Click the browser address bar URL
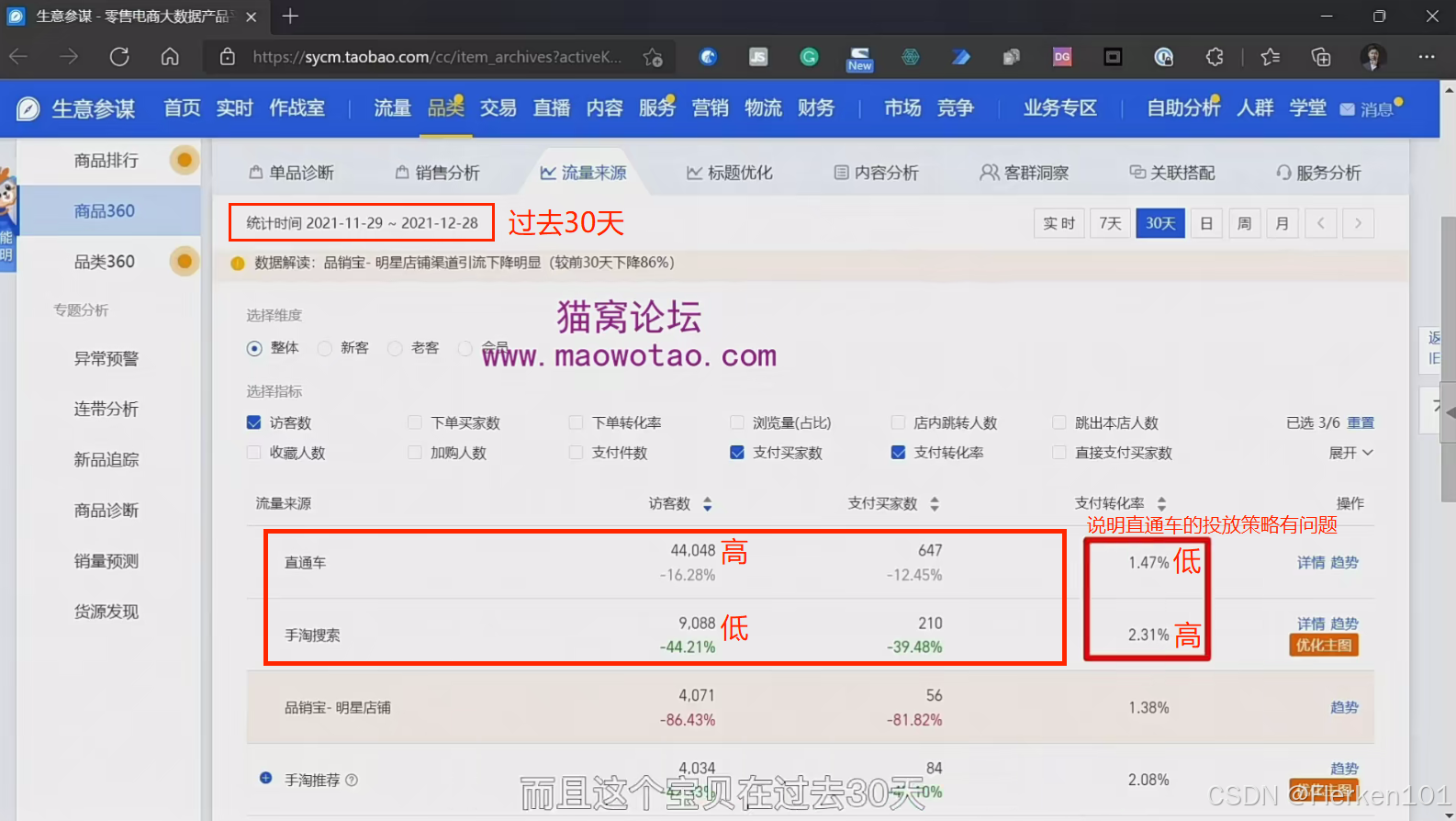The image size is (1456, 821). (437, 57)
